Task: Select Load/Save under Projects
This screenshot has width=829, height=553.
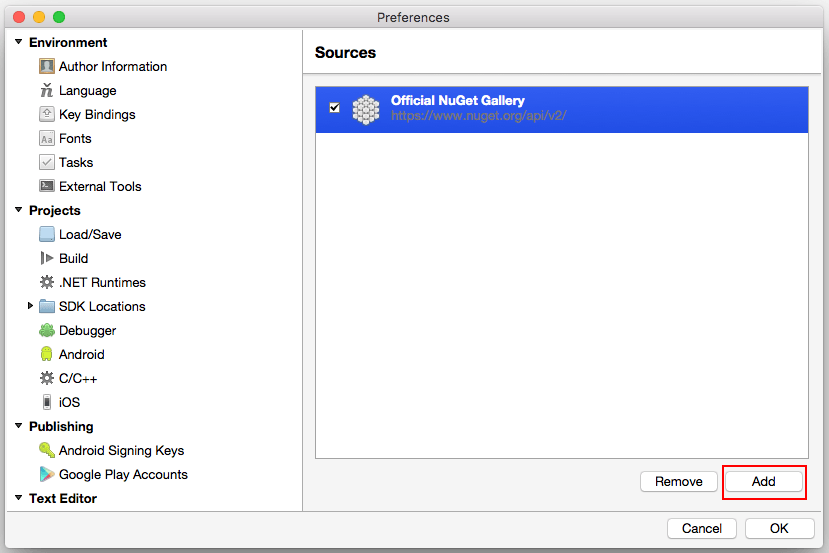Action: (x=90, y=235)
